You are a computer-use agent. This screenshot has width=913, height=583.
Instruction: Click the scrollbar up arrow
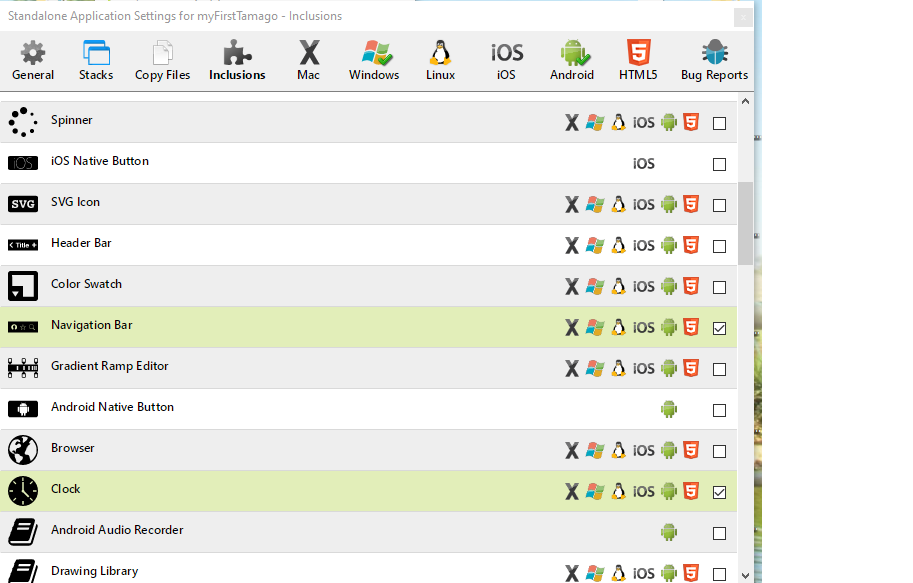(745, 101)
